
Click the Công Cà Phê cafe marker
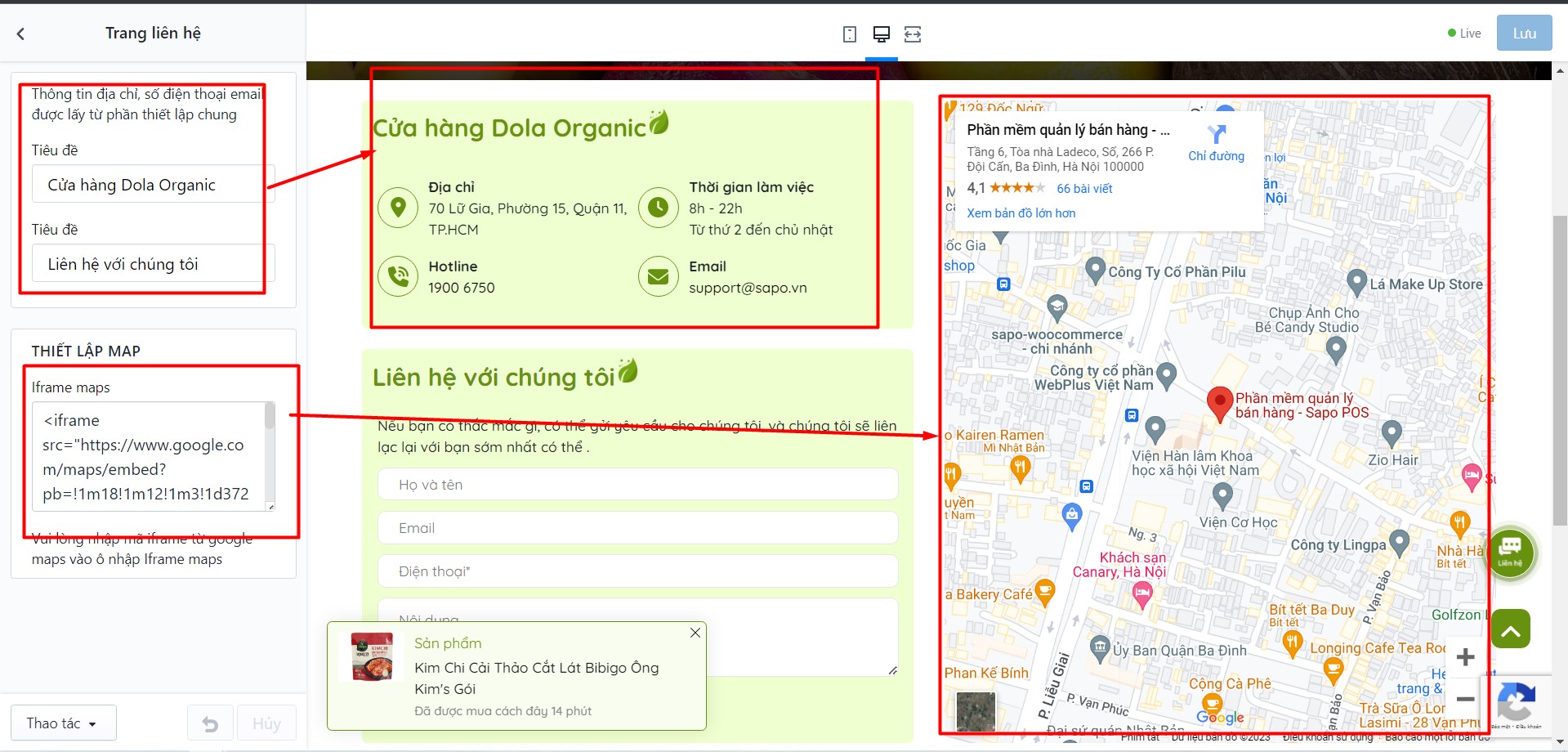1212,705
